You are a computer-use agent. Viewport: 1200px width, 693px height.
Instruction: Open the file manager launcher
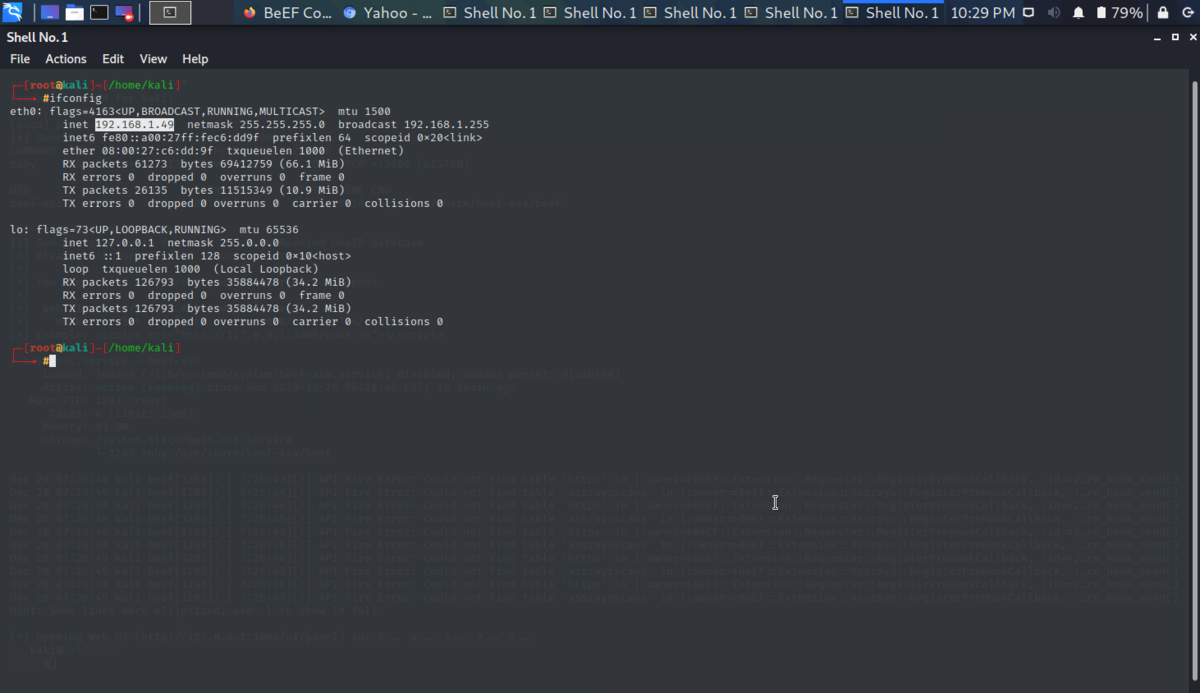(x=75, y=13)
